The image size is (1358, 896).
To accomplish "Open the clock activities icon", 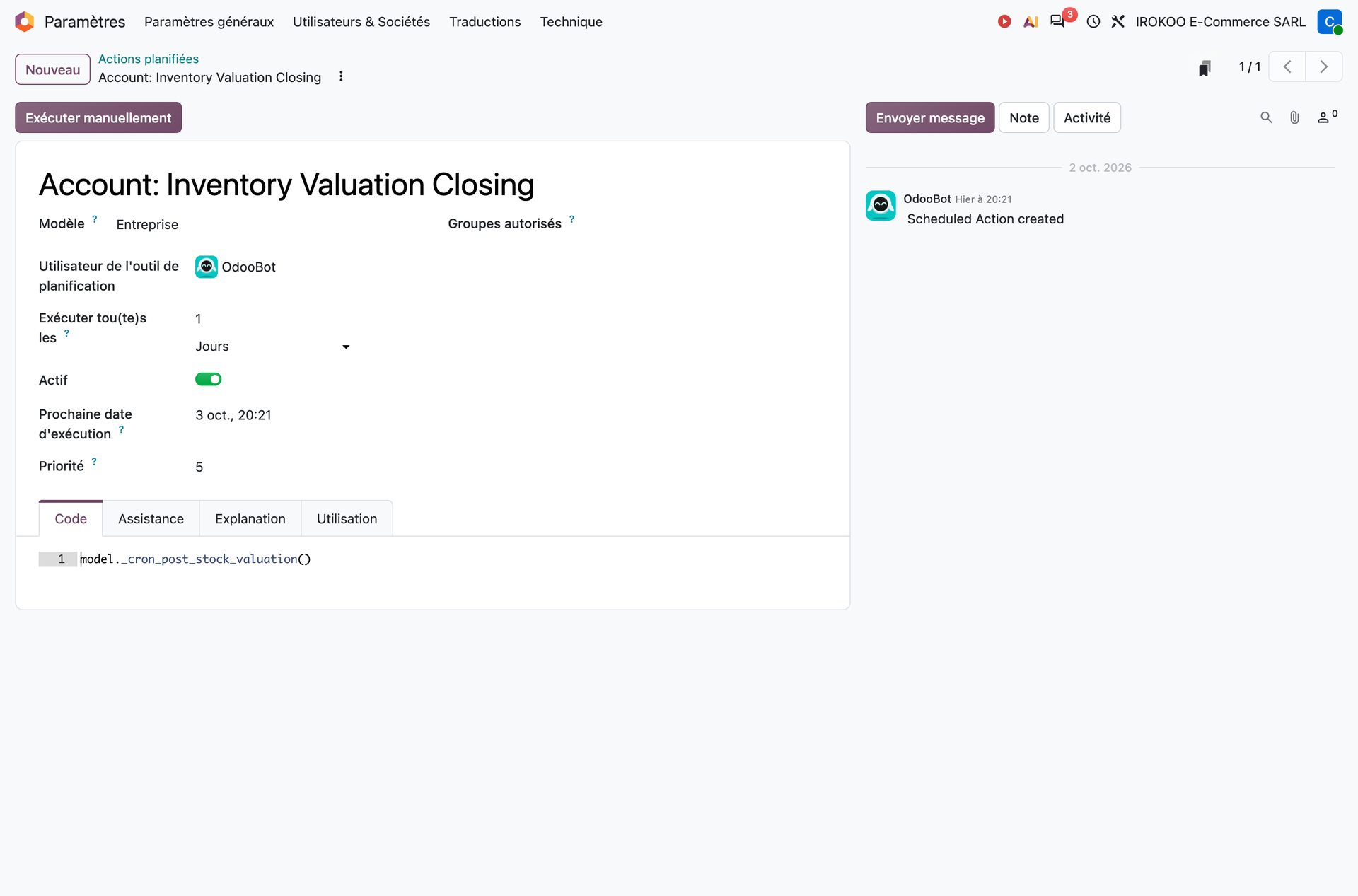I will (x=1093, y=22).
